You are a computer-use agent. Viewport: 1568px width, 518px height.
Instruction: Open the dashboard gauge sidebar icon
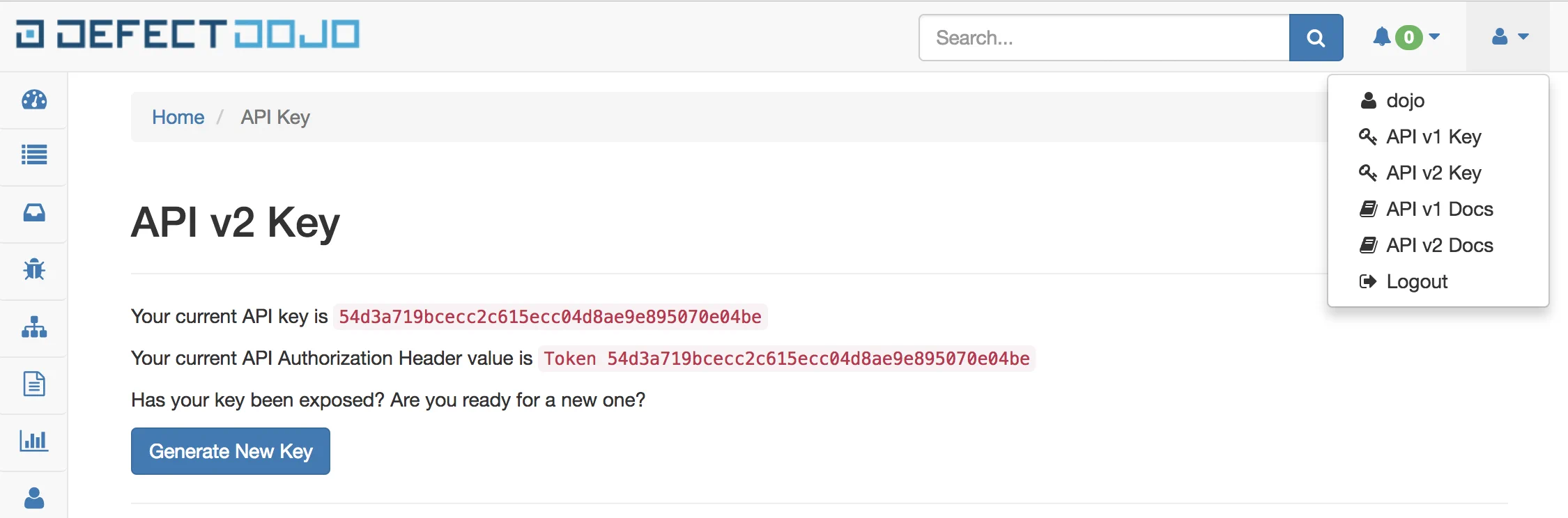[34, 100]
